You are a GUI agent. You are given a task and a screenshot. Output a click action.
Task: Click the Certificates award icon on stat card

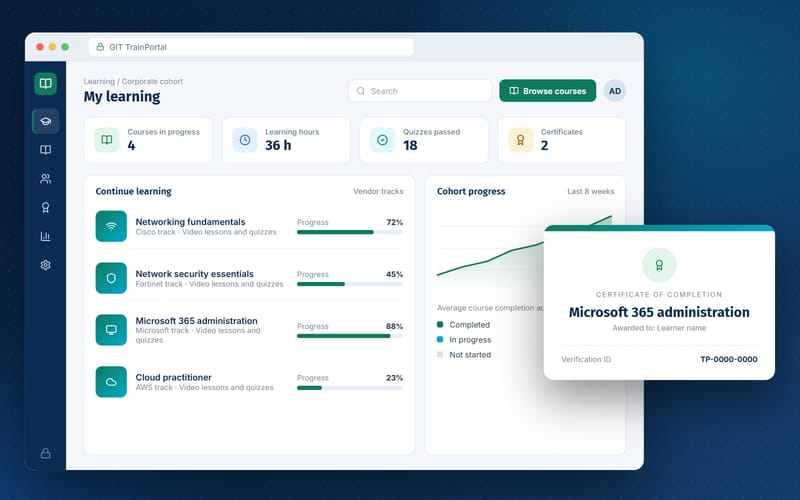point(520,140)
